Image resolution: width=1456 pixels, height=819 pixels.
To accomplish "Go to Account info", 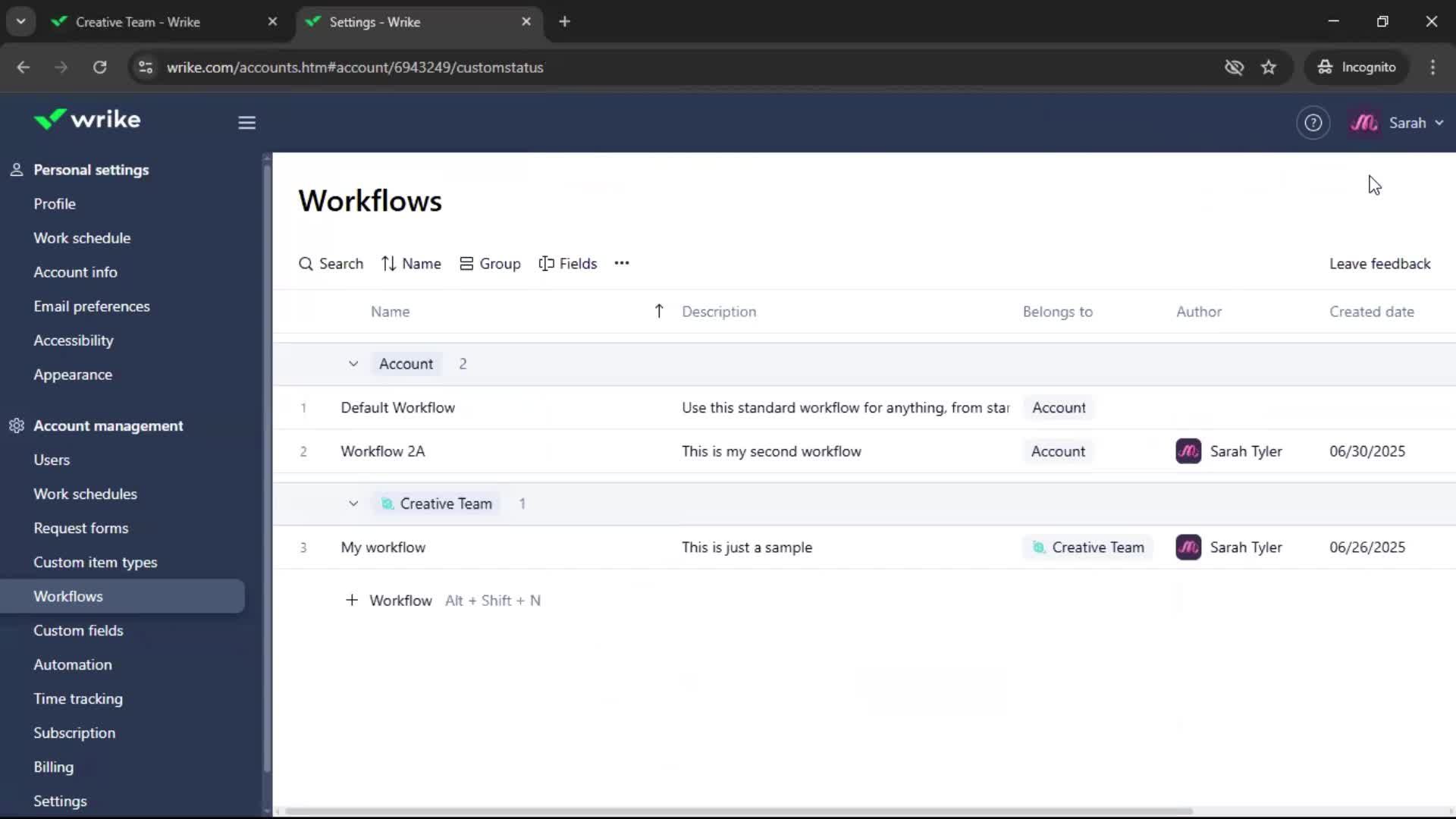I will coord(75,272).
